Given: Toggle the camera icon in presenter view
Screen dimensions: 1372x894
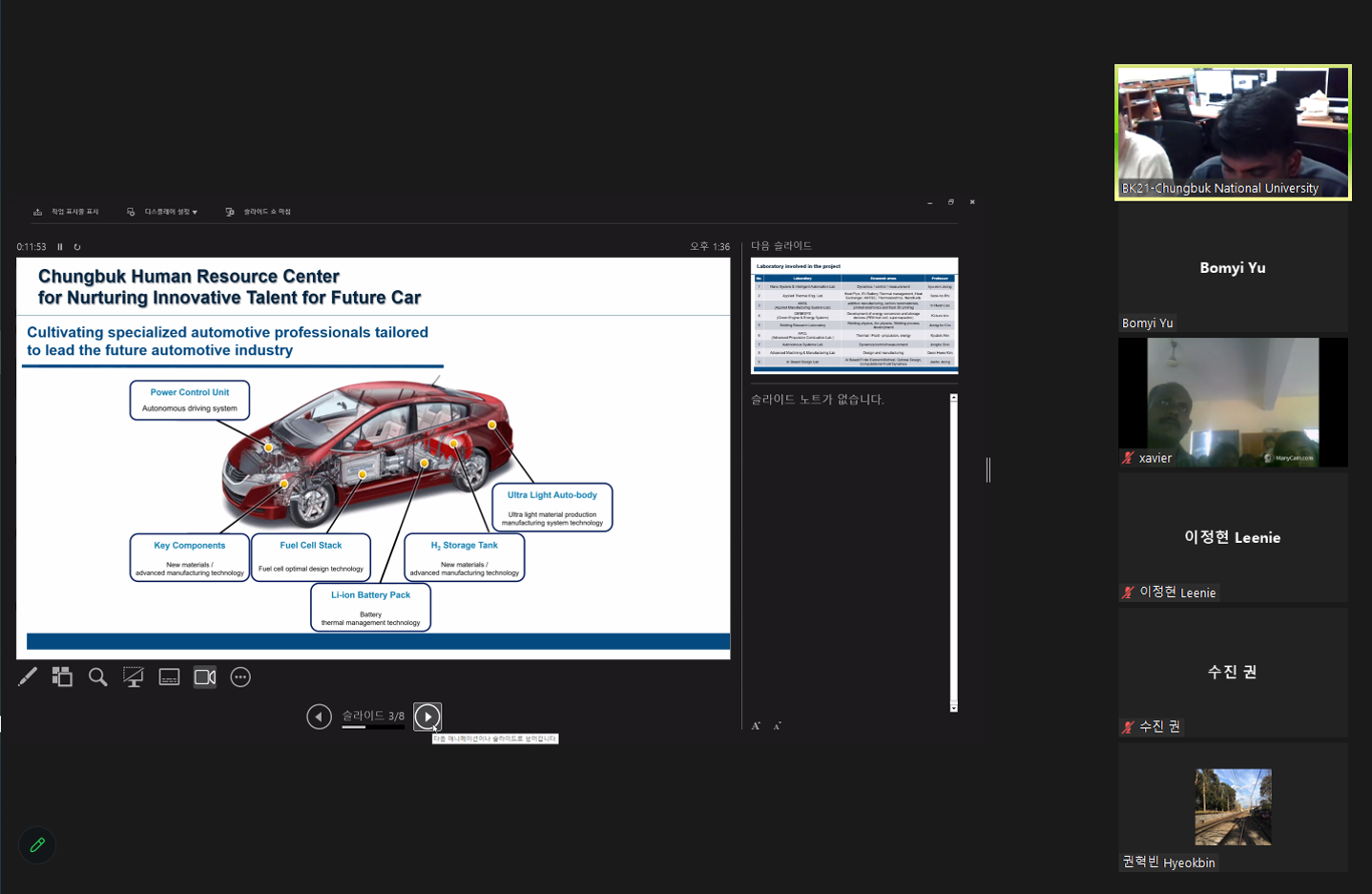Looking at the screenshot, I should 205,677.
